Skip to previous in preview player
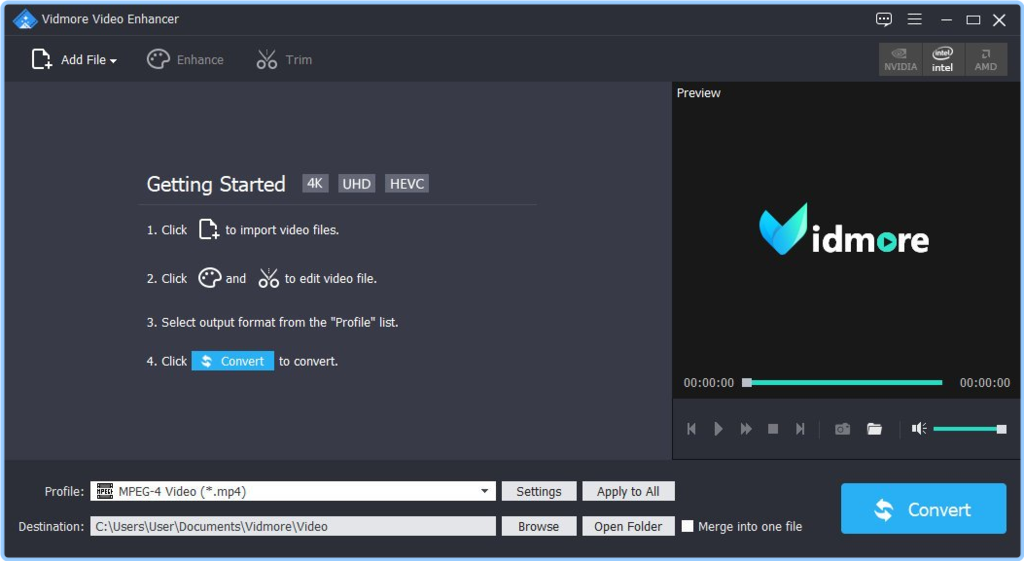 [692, 428]
